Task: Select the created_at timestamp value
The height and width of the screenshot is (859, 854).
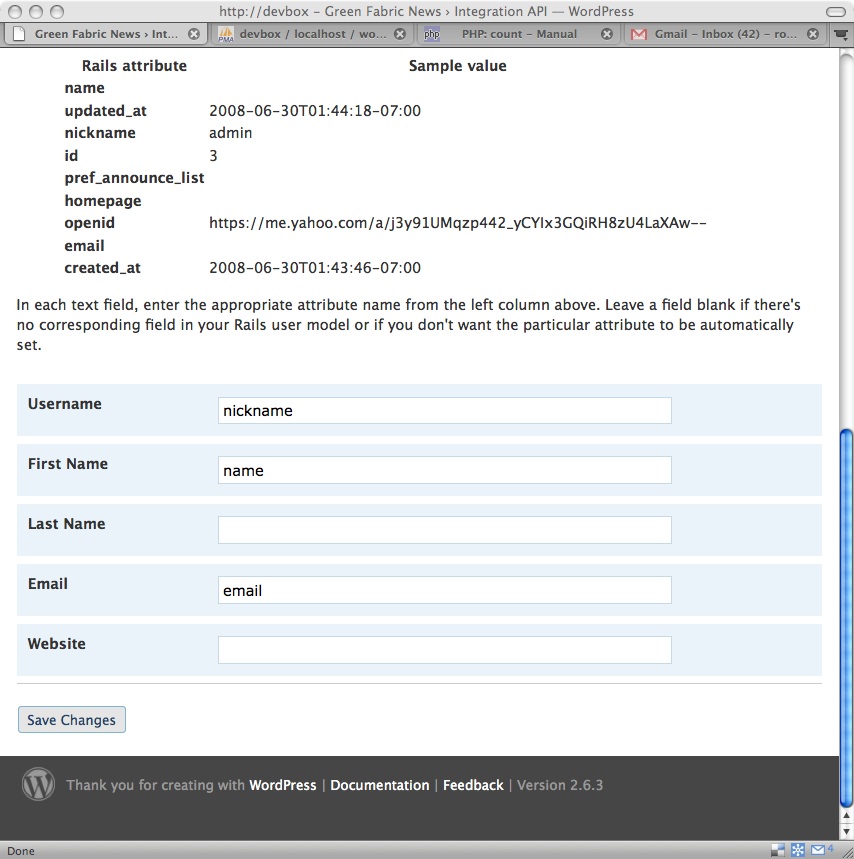Action: click(x=315, y=268)
